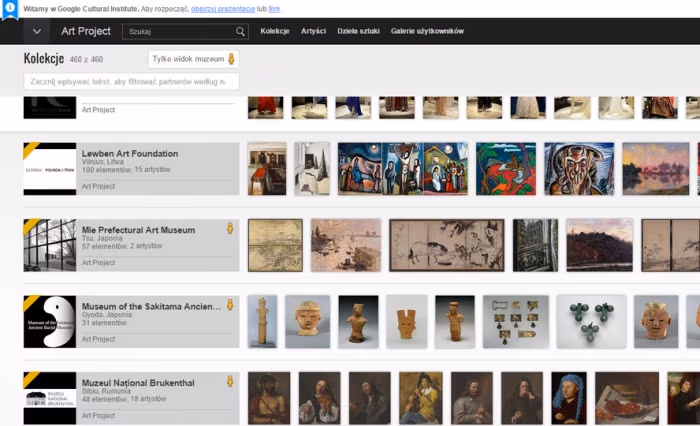This screenshot has width=700, height=426.
Task: Open the three-panel religious painting in Lewben row
Action: coord(403,169)
